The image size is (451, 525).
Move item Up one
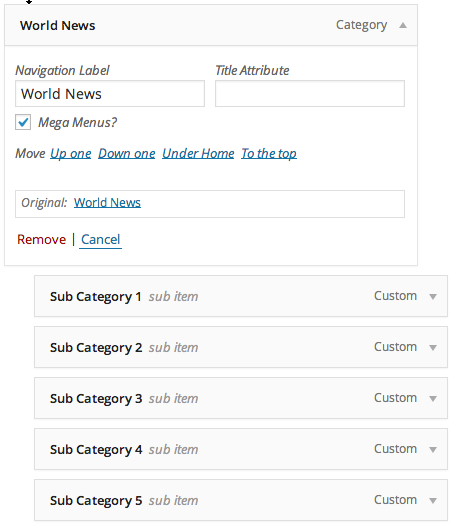tap(71, 153)
